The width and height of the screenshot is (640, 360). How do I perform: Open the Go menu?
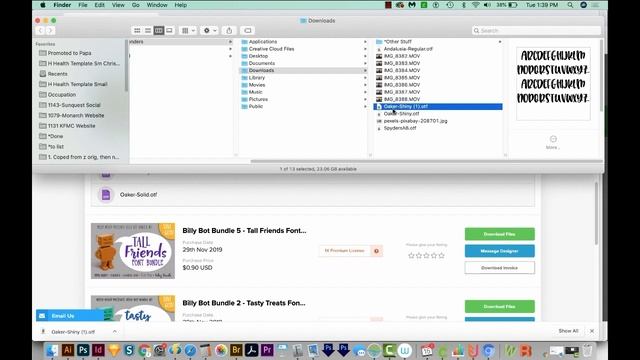pos(136,5)
